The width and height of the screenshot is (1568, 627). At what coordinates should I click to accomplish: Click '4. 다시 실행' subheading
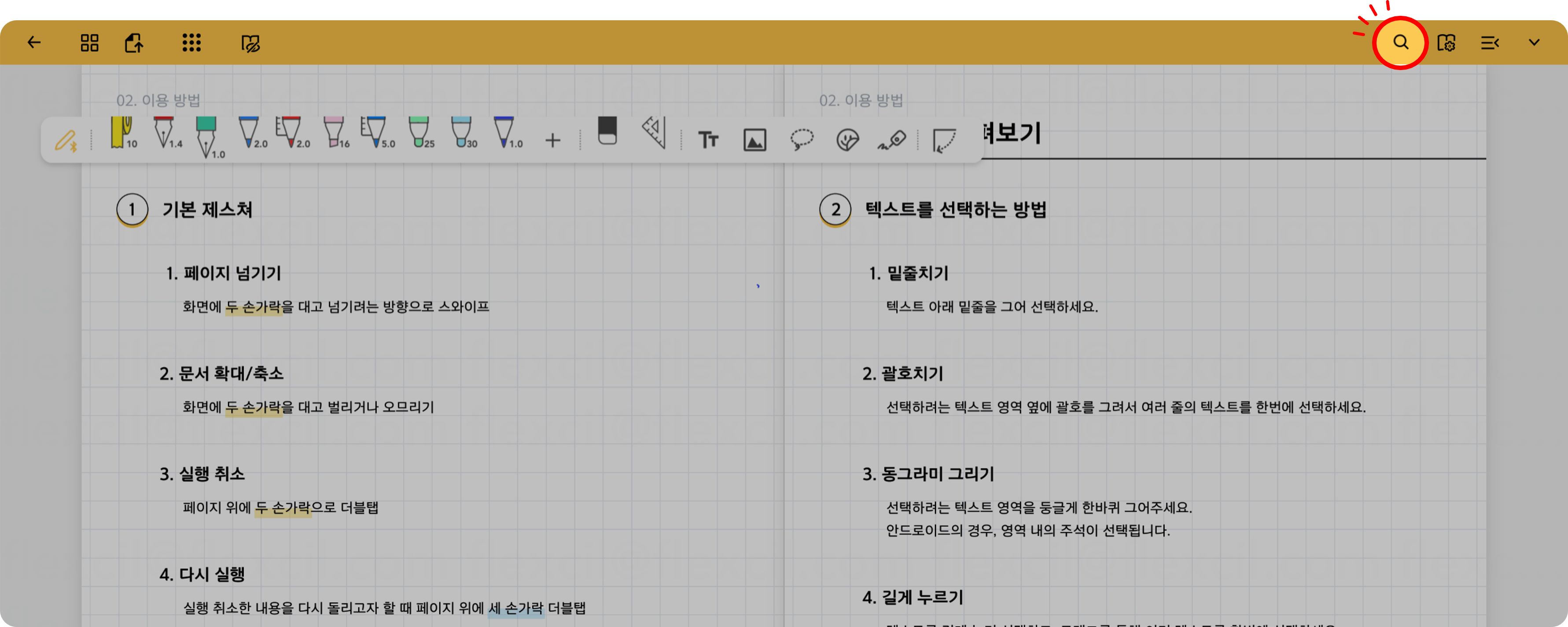click(202, 574)
